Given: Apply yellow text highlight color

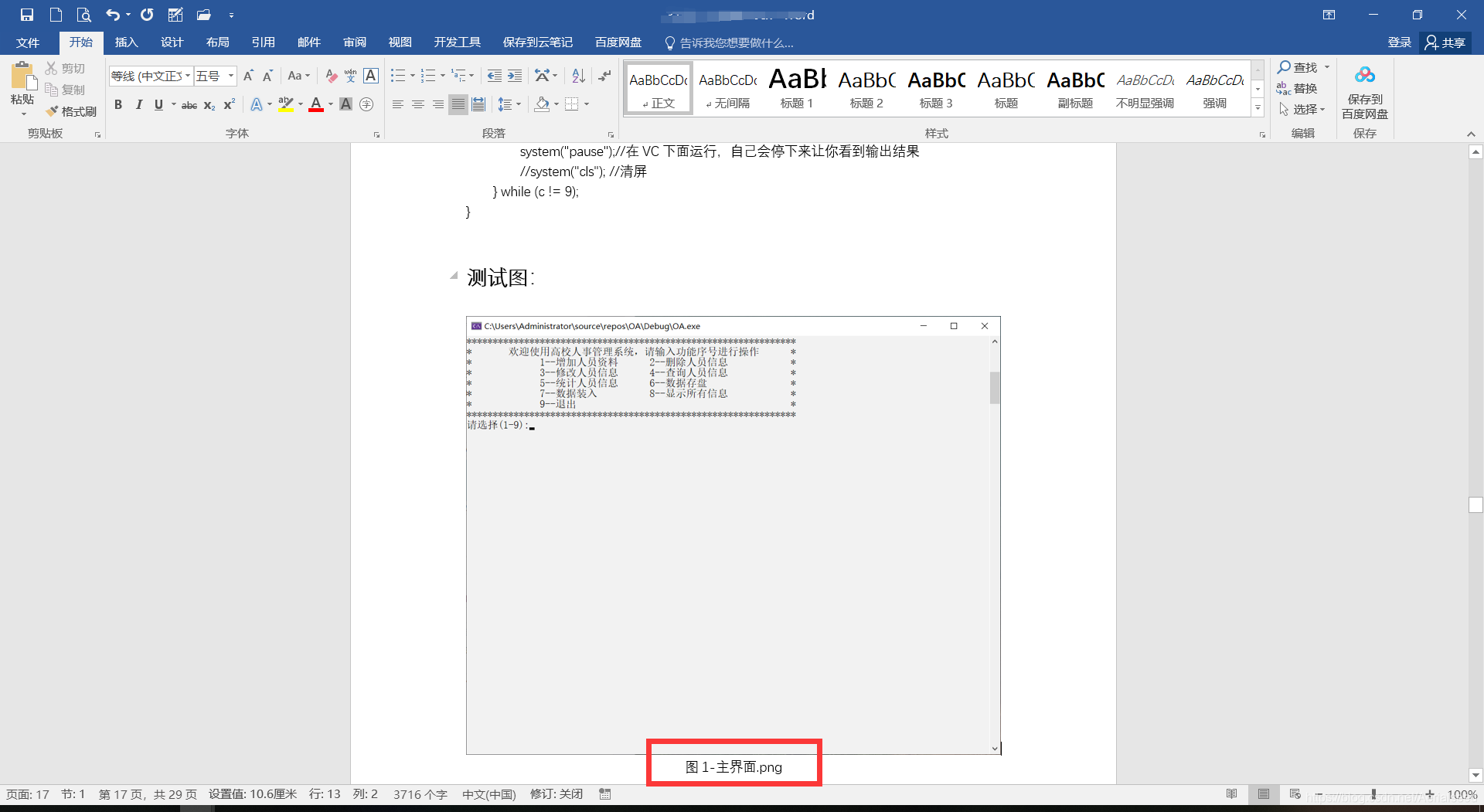Looking at the screenshot, I should pos(285,104).
